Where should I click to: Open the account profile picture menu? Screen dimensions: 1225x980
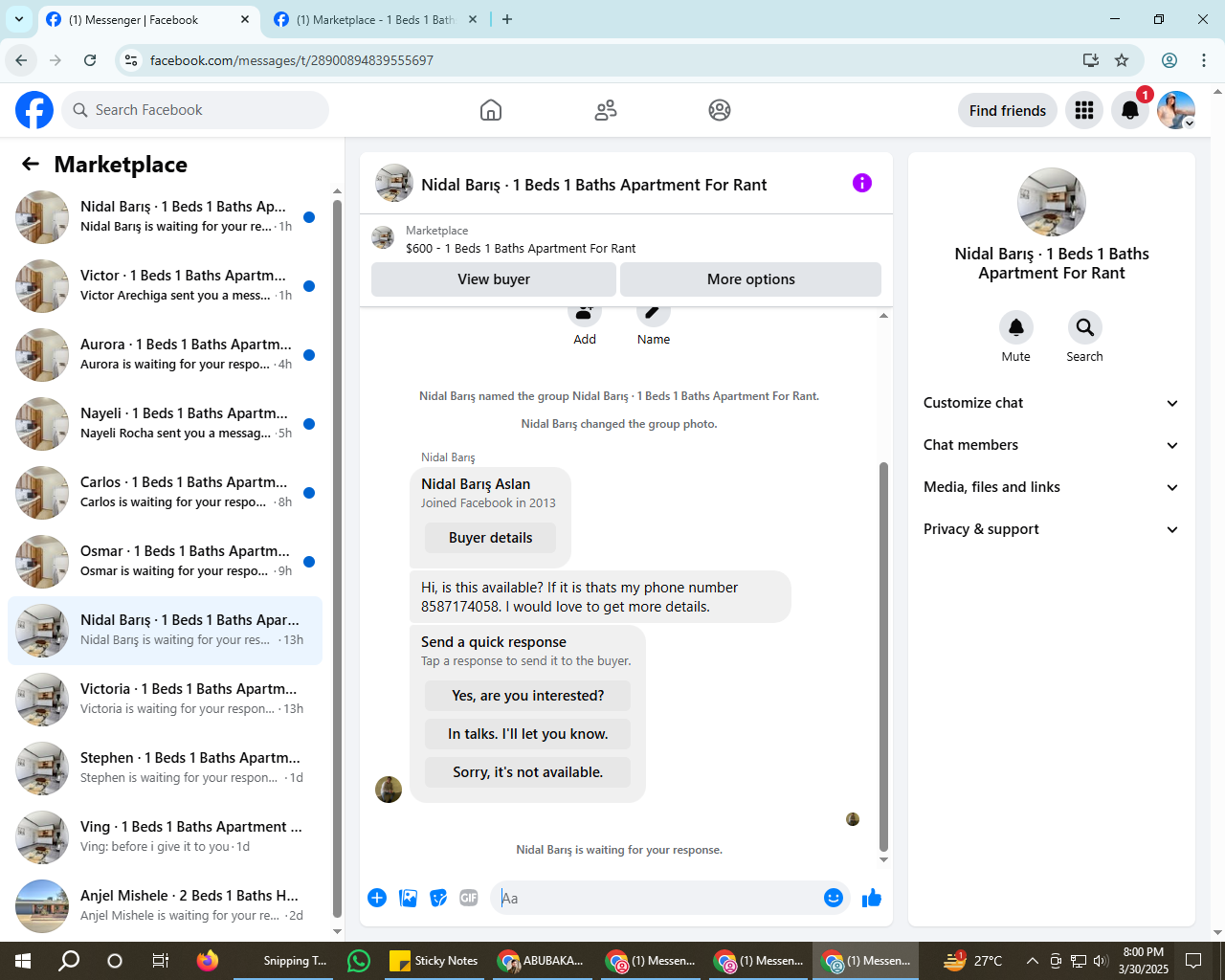1176,110
